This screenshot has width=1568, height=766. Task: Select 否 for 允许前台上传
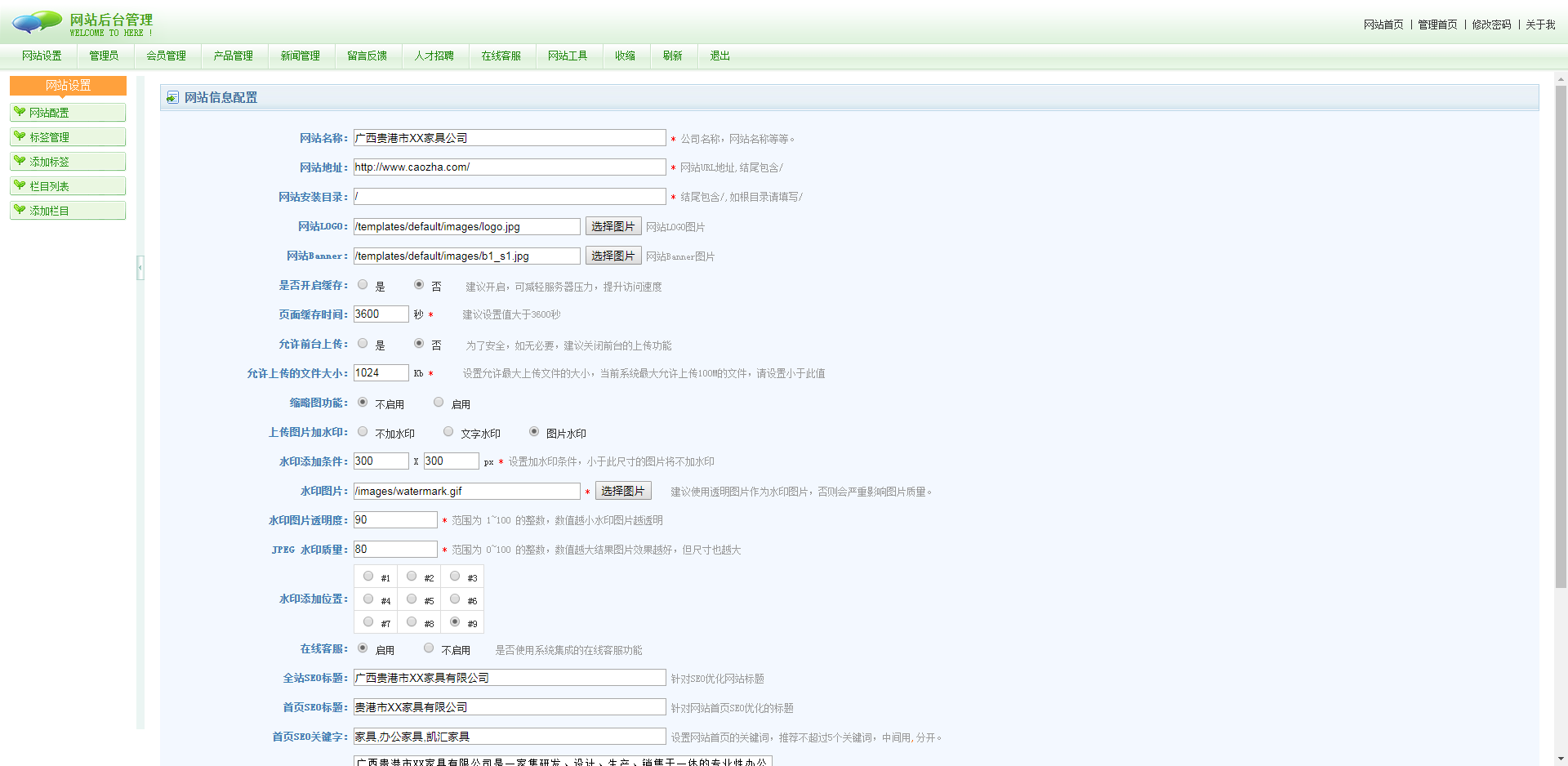click(x=419, y=344)
